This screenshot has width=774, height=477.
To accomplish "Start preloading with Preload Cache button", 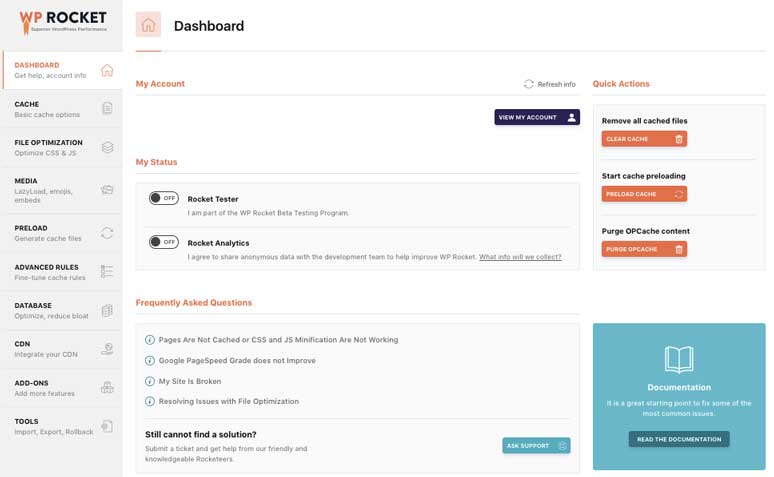I will [x=644, y=194].
